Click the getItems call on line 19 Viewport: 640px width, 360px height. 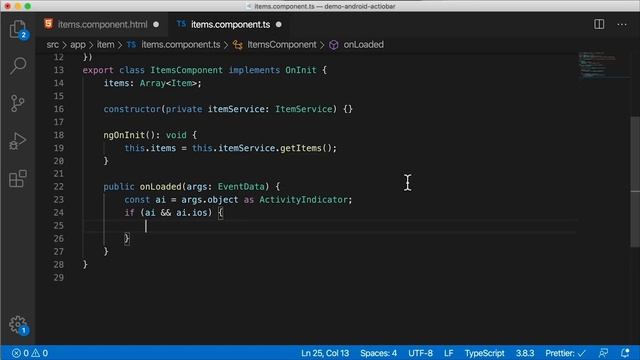click(x=301, y=148)
